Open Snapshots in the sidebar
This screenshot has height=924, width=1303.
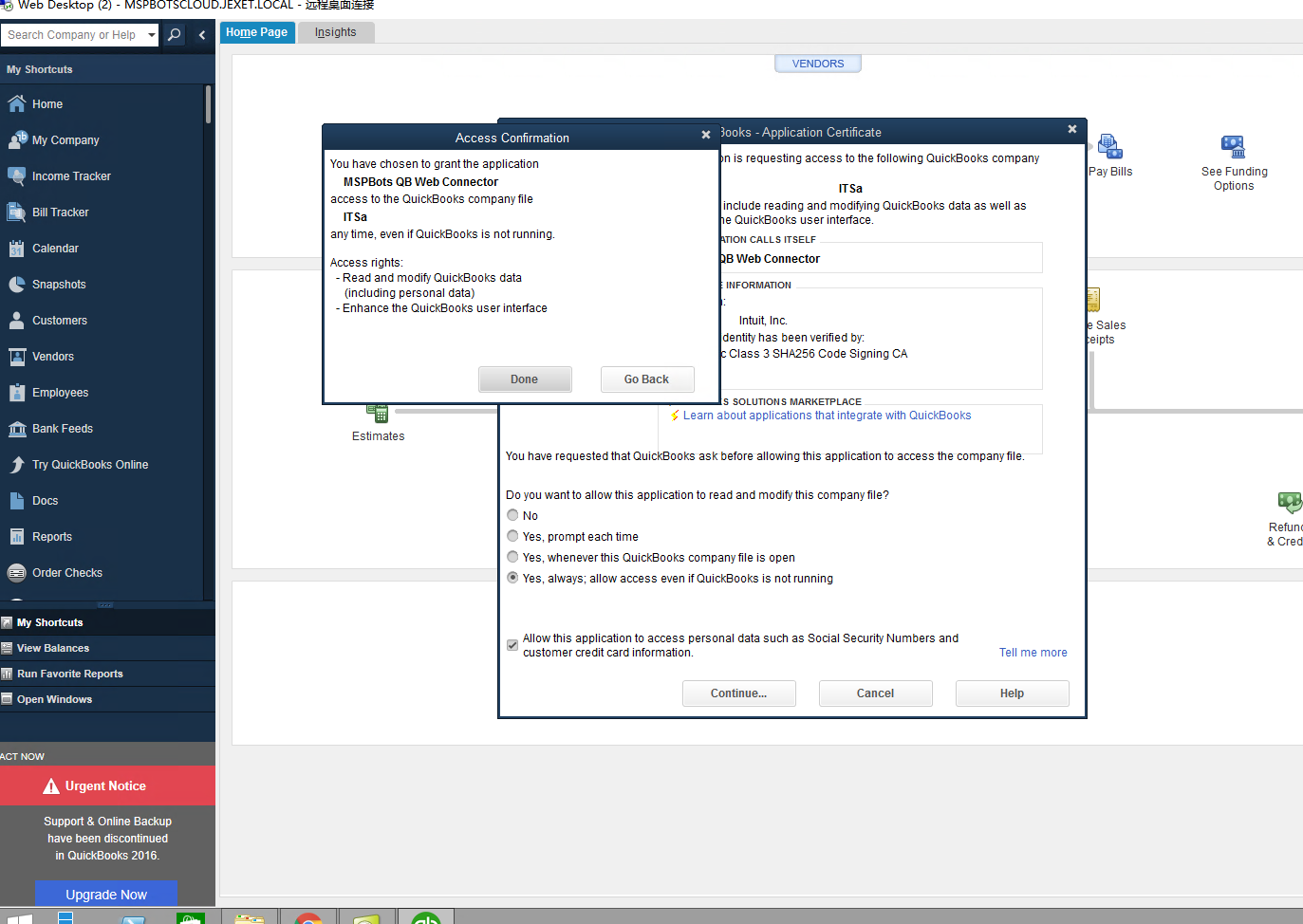tap(59, 285)
